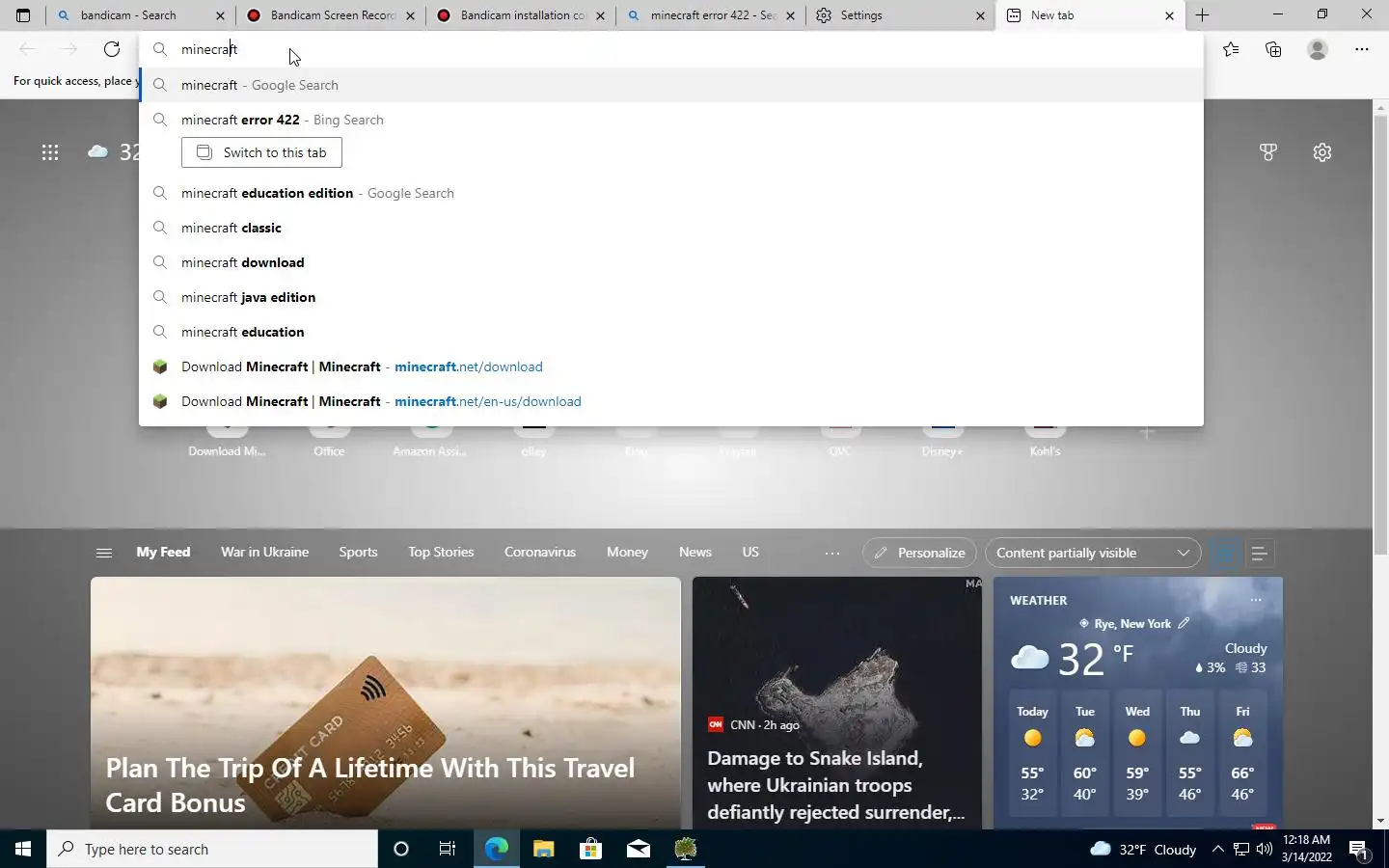The image size is (1389, 868).
Task: Open CNN Snake Island article
Action: (837, 703)
